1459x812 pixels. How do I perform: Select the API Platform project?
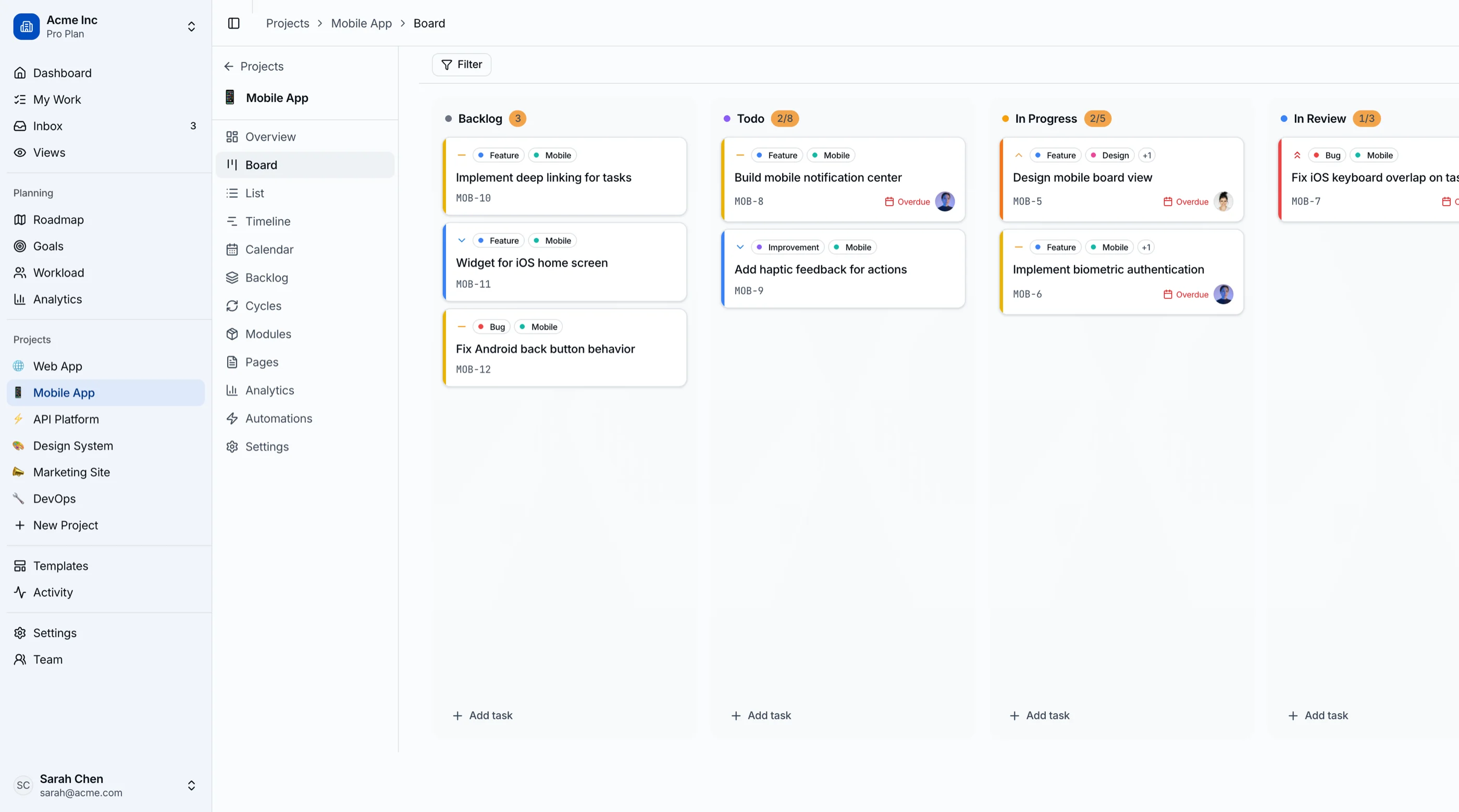[x=106, y=420]
